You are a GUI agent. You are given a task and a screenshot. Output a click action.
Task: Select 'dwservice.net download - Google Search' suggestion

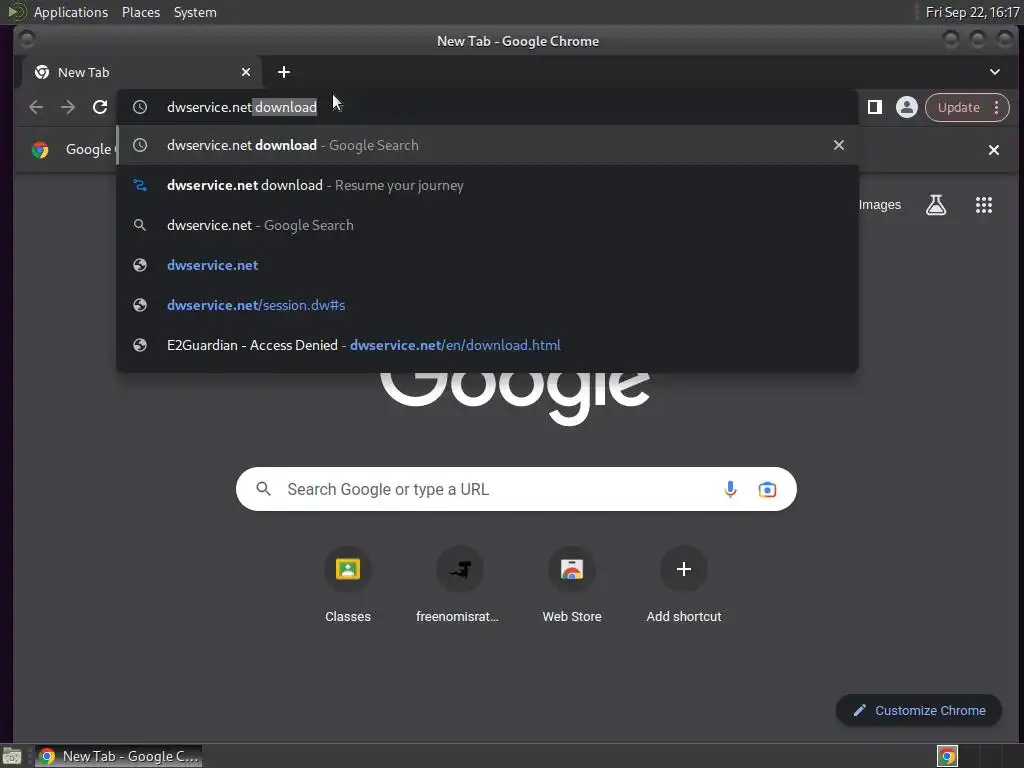(487, 145)
